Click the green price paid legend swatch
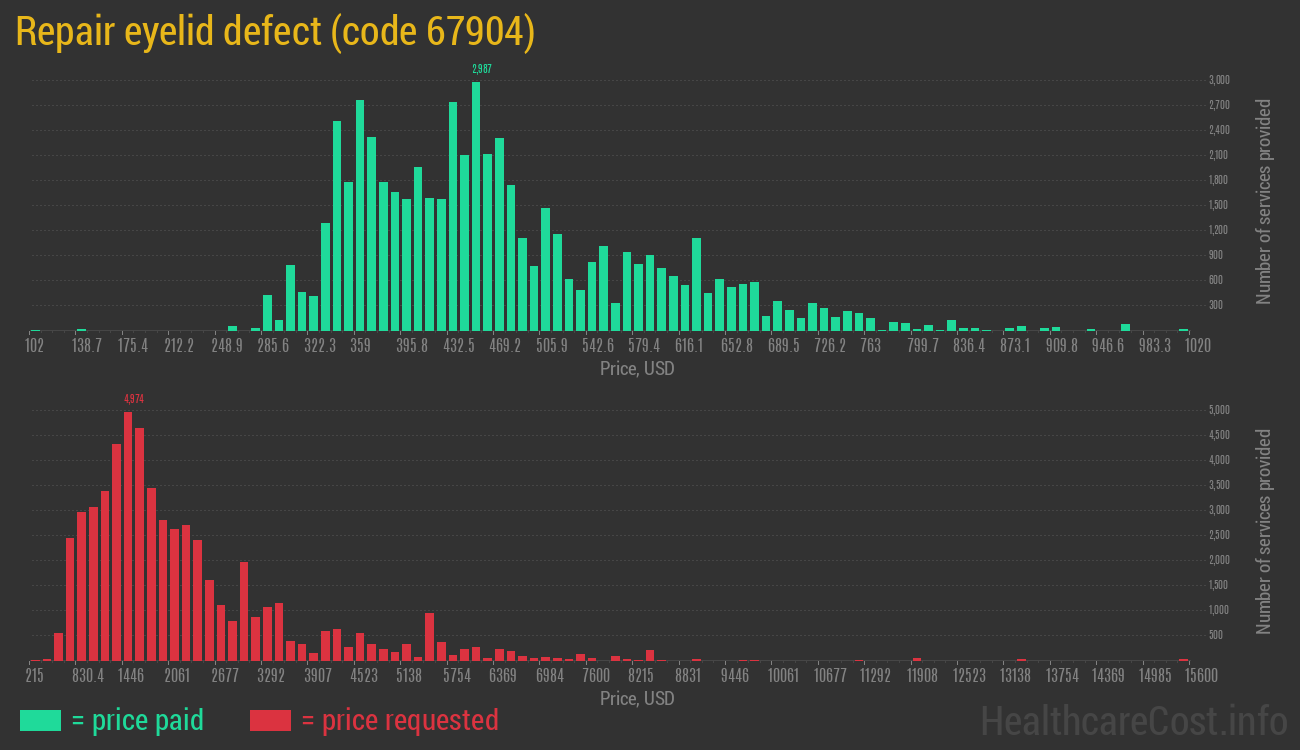Screen dimensions: 1300x750 point(40,720)
